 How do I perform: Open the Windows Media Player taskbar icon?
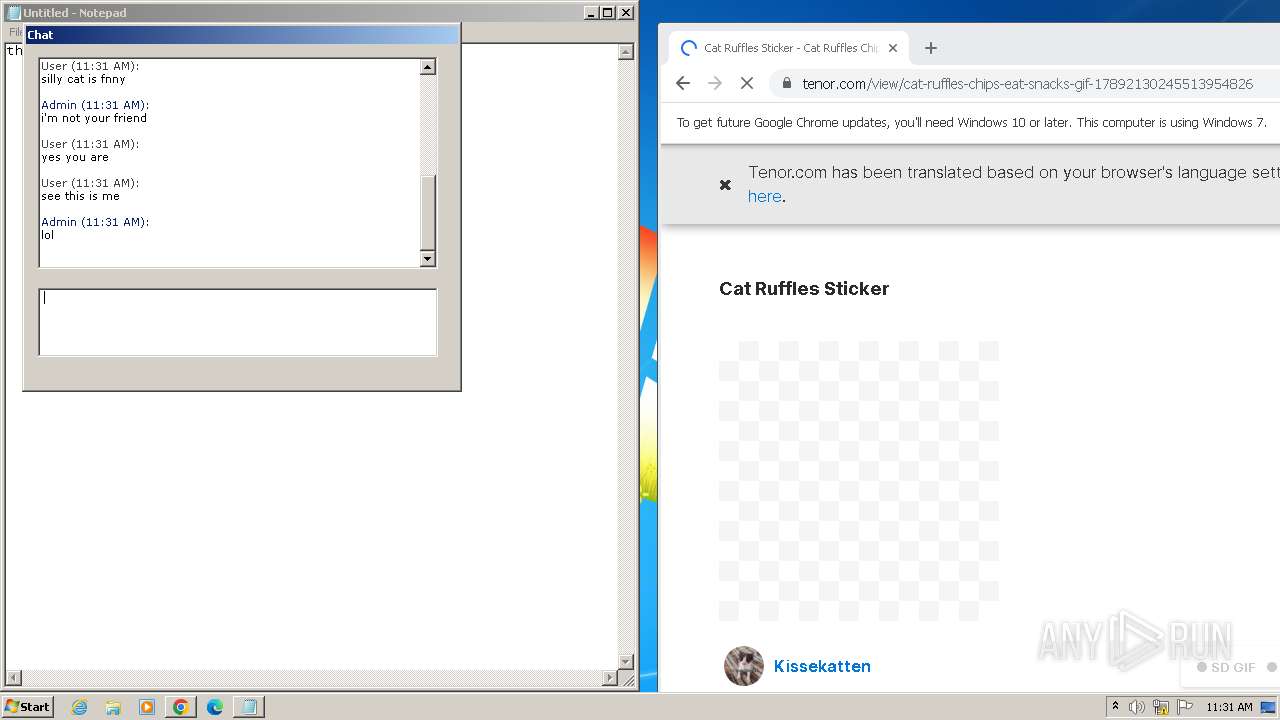147,707
